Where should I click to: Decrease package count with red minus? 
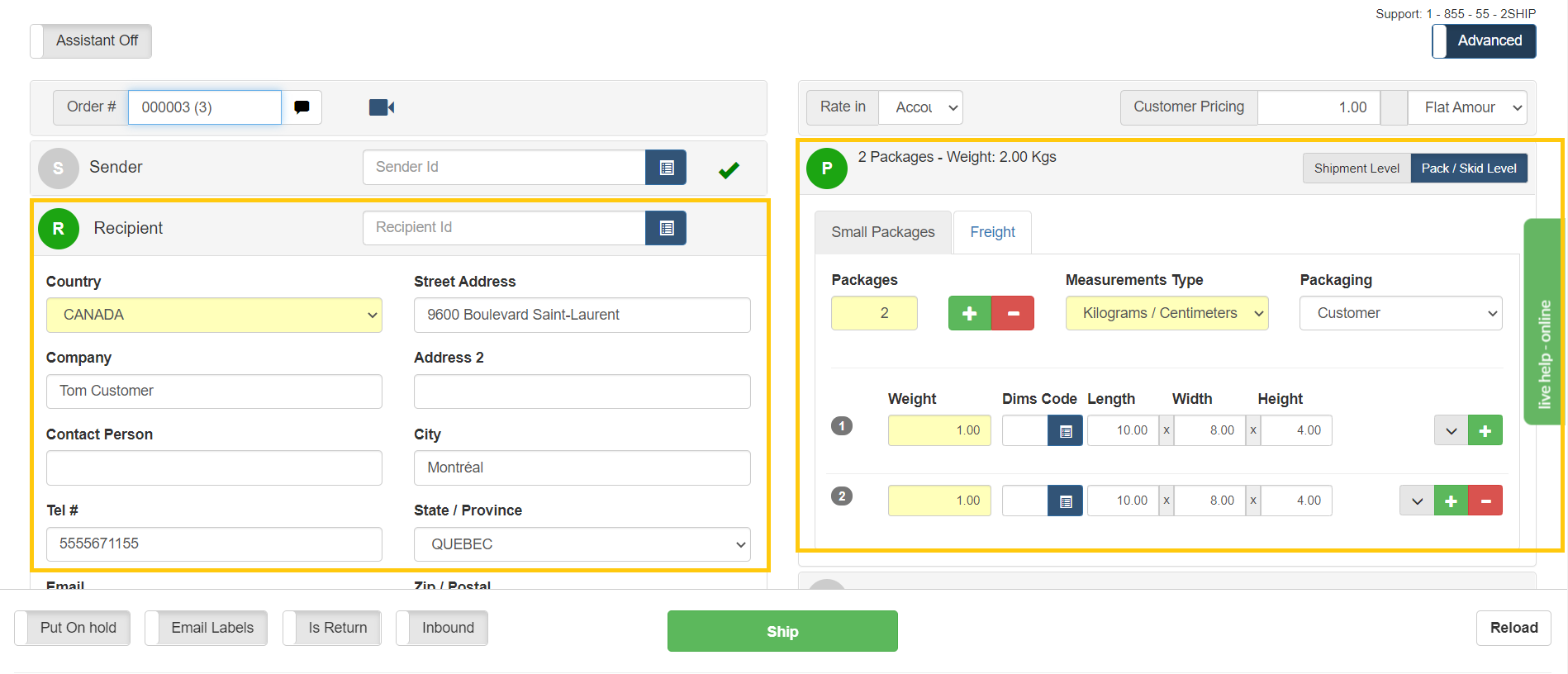pos(1013,313)
